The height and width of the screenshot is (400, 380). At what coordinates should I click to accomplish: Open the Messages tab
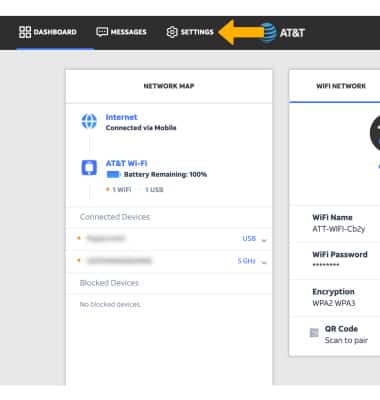pos(121,32)
